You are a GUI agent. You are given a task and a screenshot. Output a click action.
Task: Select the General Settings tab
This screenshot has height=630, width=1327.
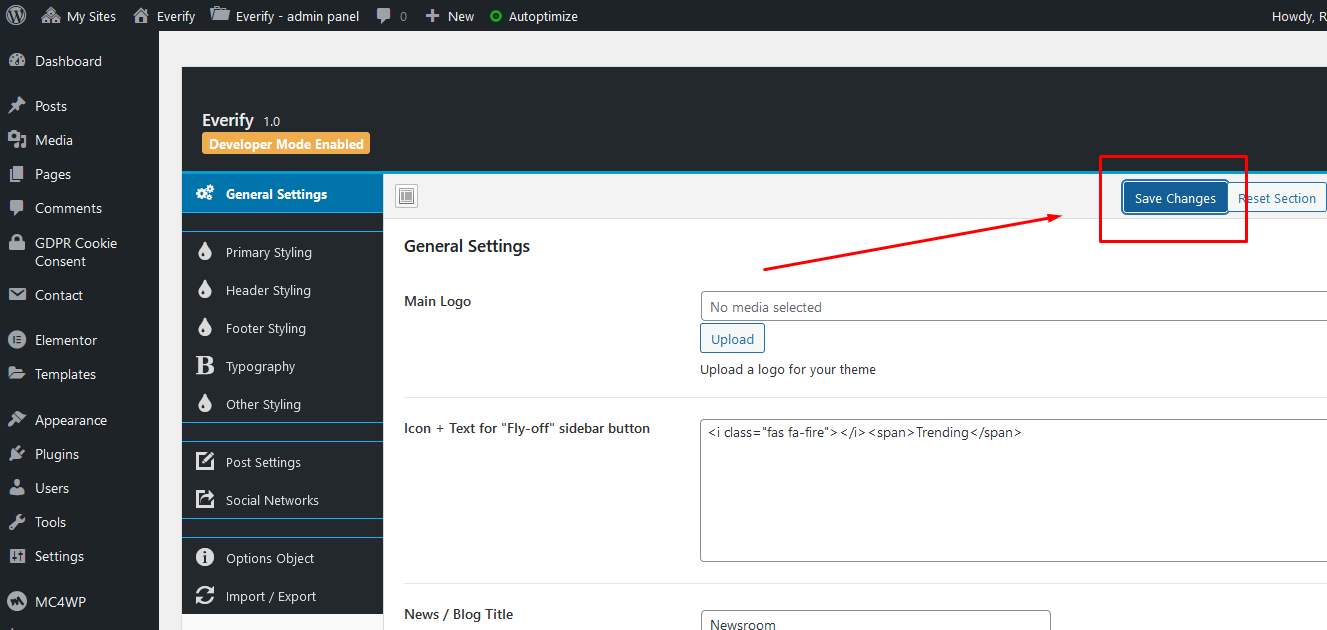(282, 194)
